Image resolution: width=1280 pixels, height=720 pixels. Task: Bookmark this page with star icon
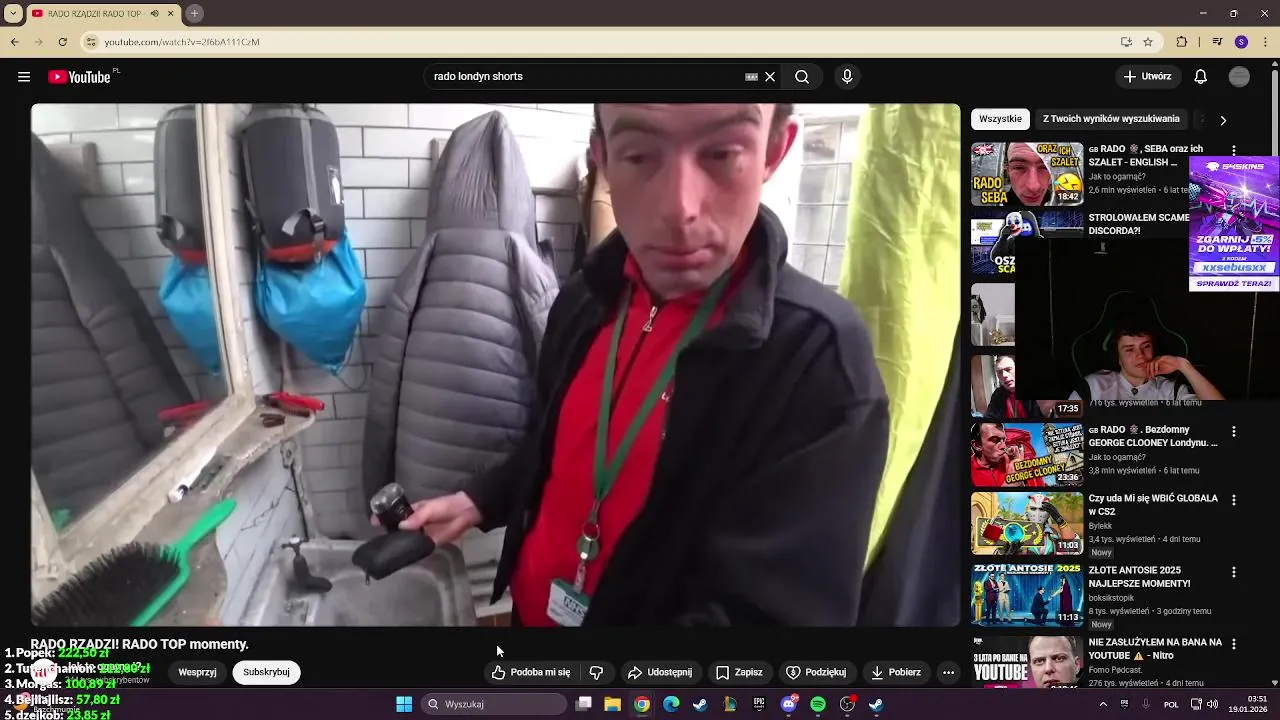click(1148, 42)
